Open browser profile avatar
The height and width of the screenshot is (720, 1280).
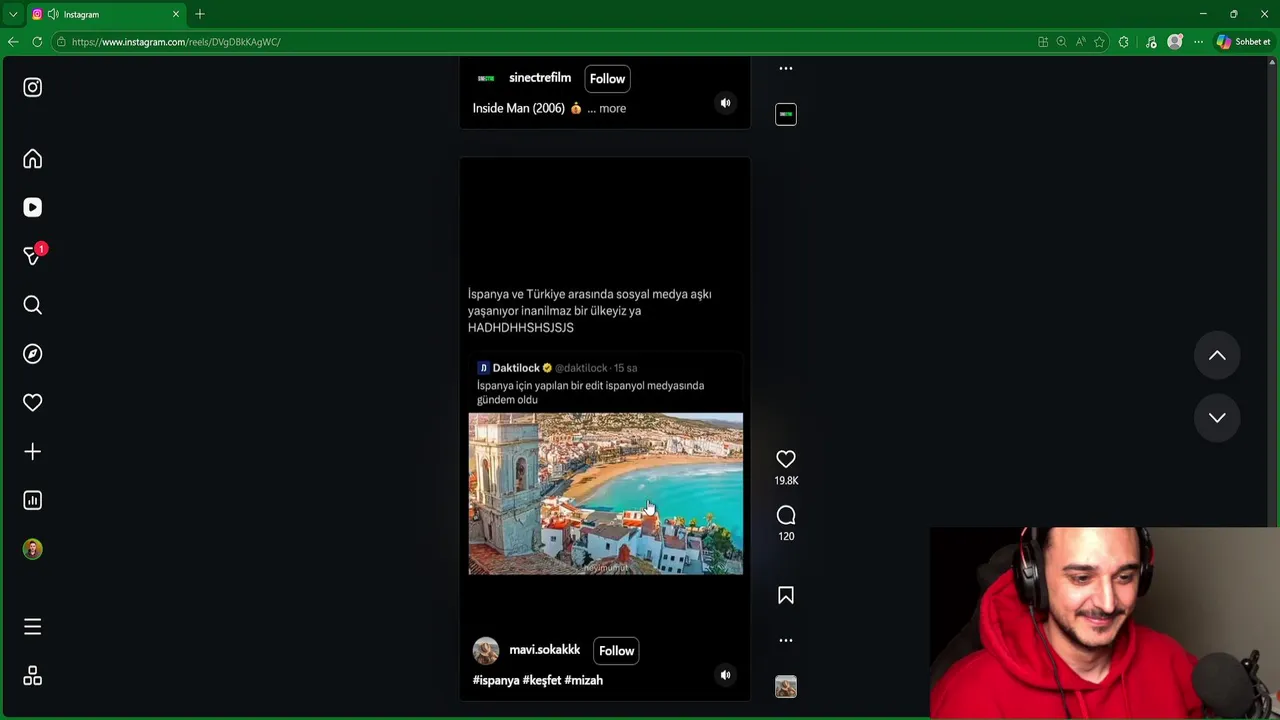pyautogui.click(x=1175, y=42)
